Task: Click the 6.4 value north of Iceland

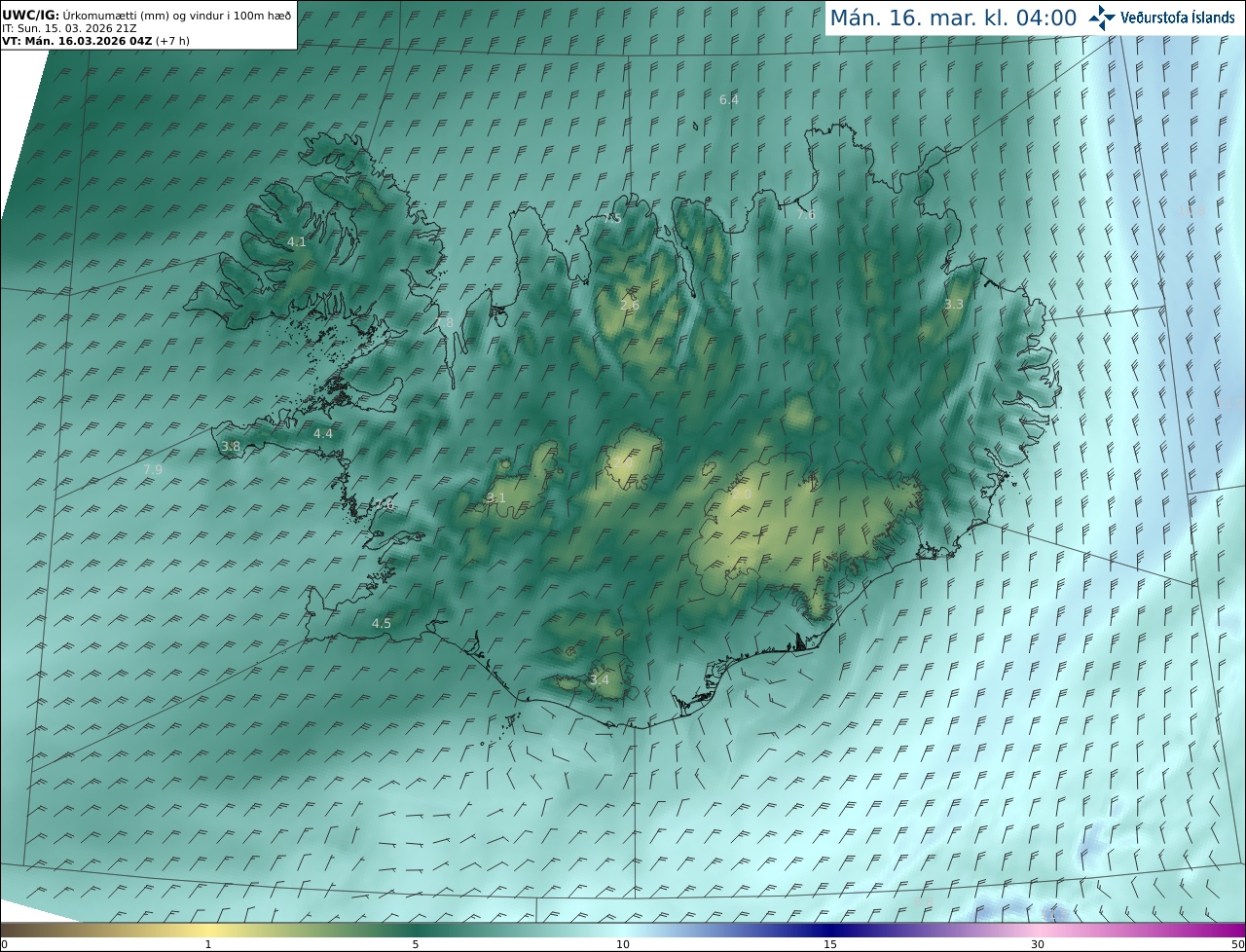Action: click(729, 99)
